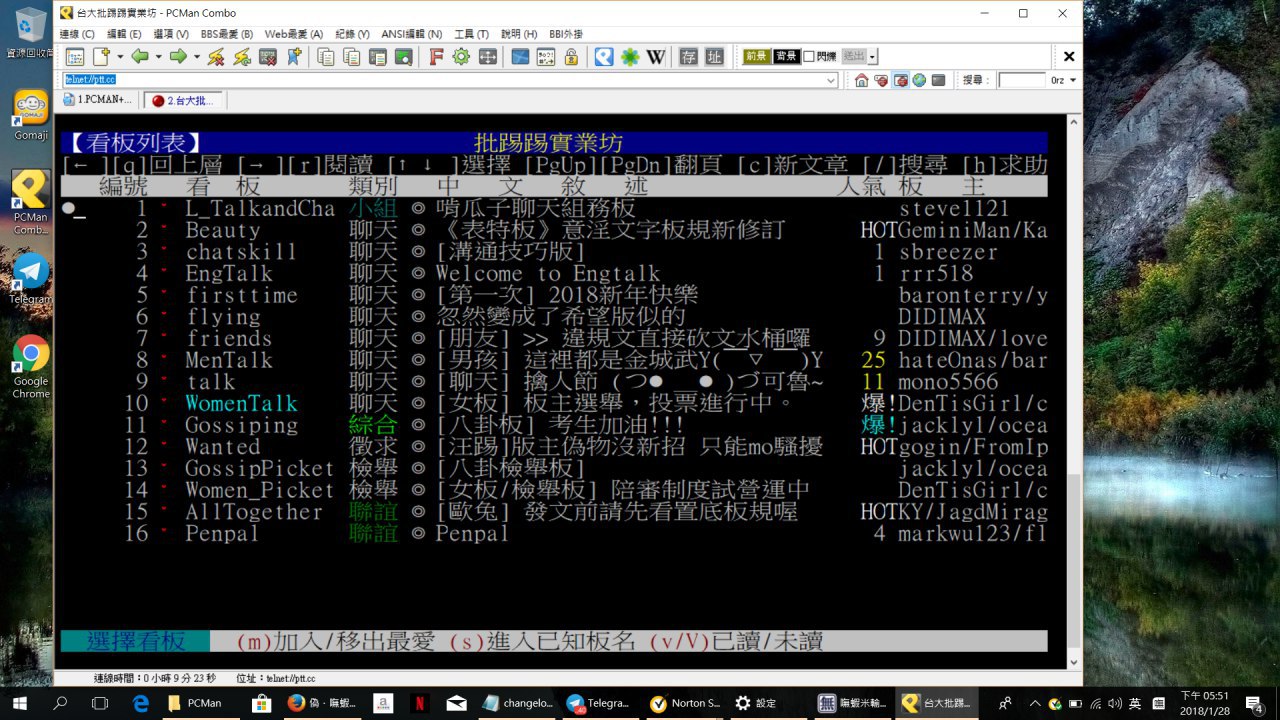Viewport: 1280px width, 720px height.
Task: Toggle the 閃爍 blink checkbox
Action: [x=810, y=57]
